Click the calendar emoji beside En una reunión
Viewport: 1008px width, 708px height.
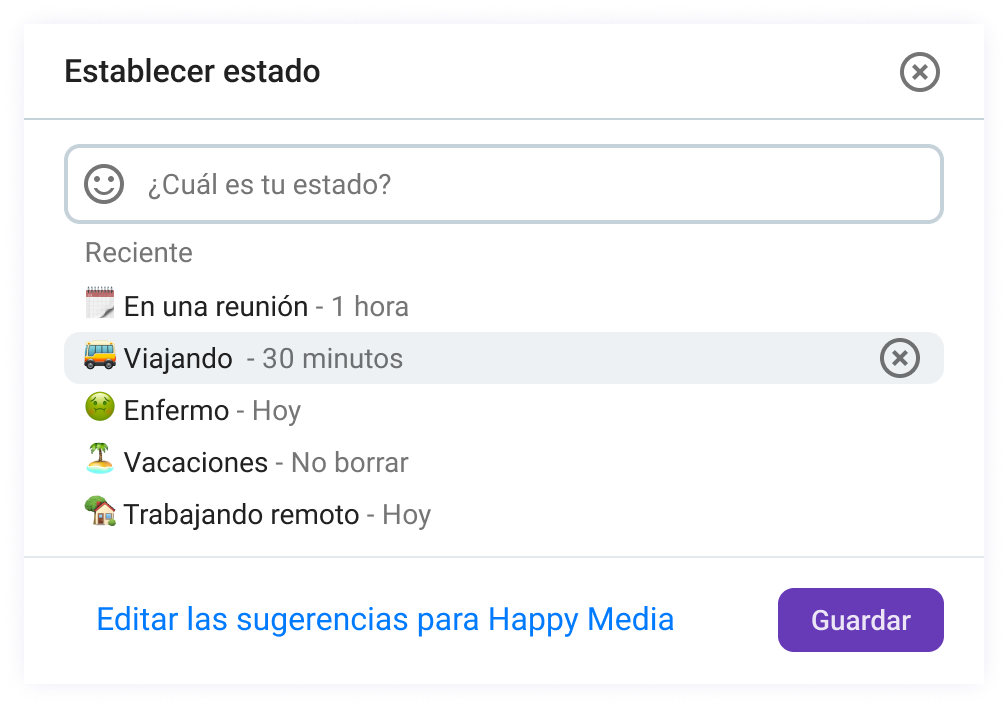click(x=100, y=303)
